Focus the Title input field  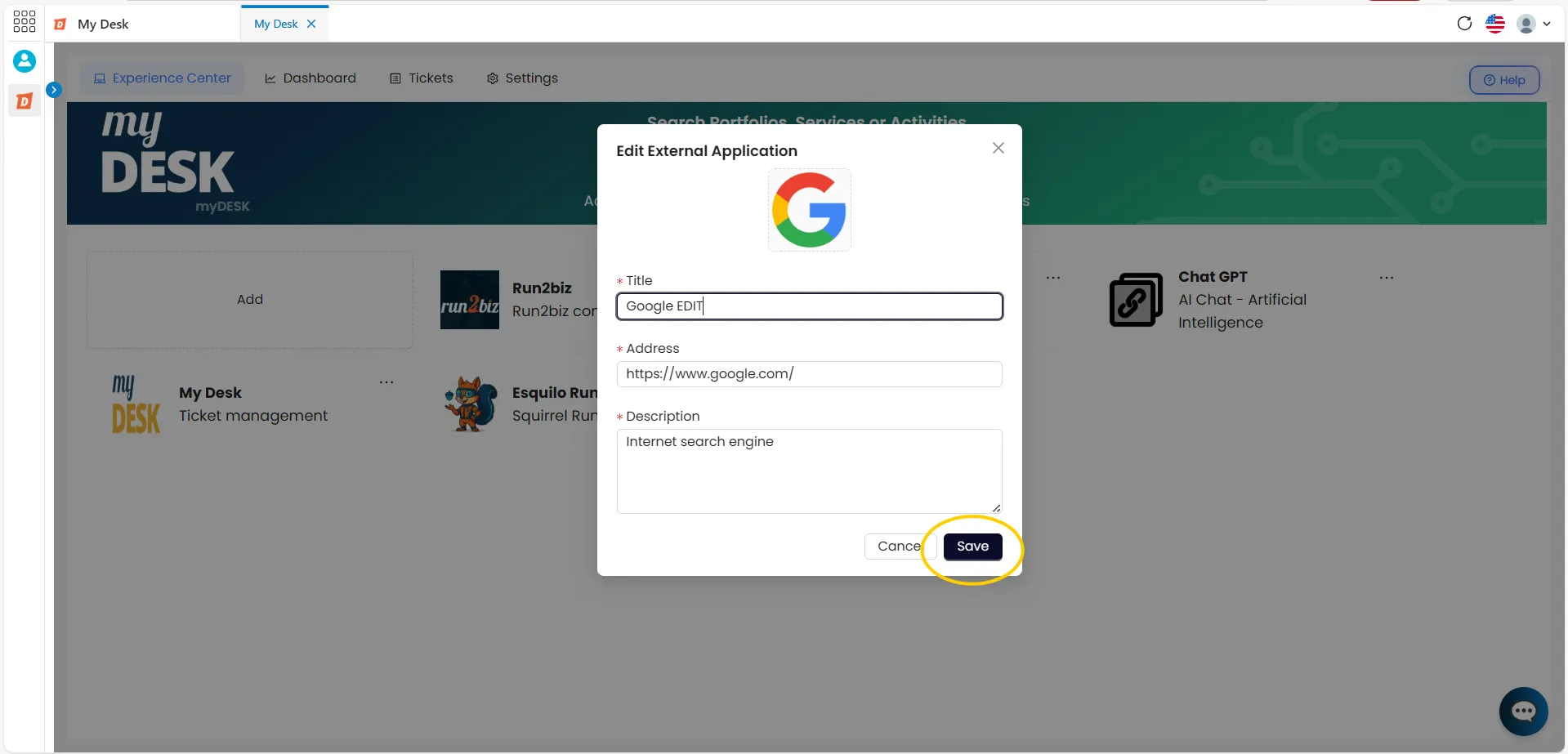810,306
